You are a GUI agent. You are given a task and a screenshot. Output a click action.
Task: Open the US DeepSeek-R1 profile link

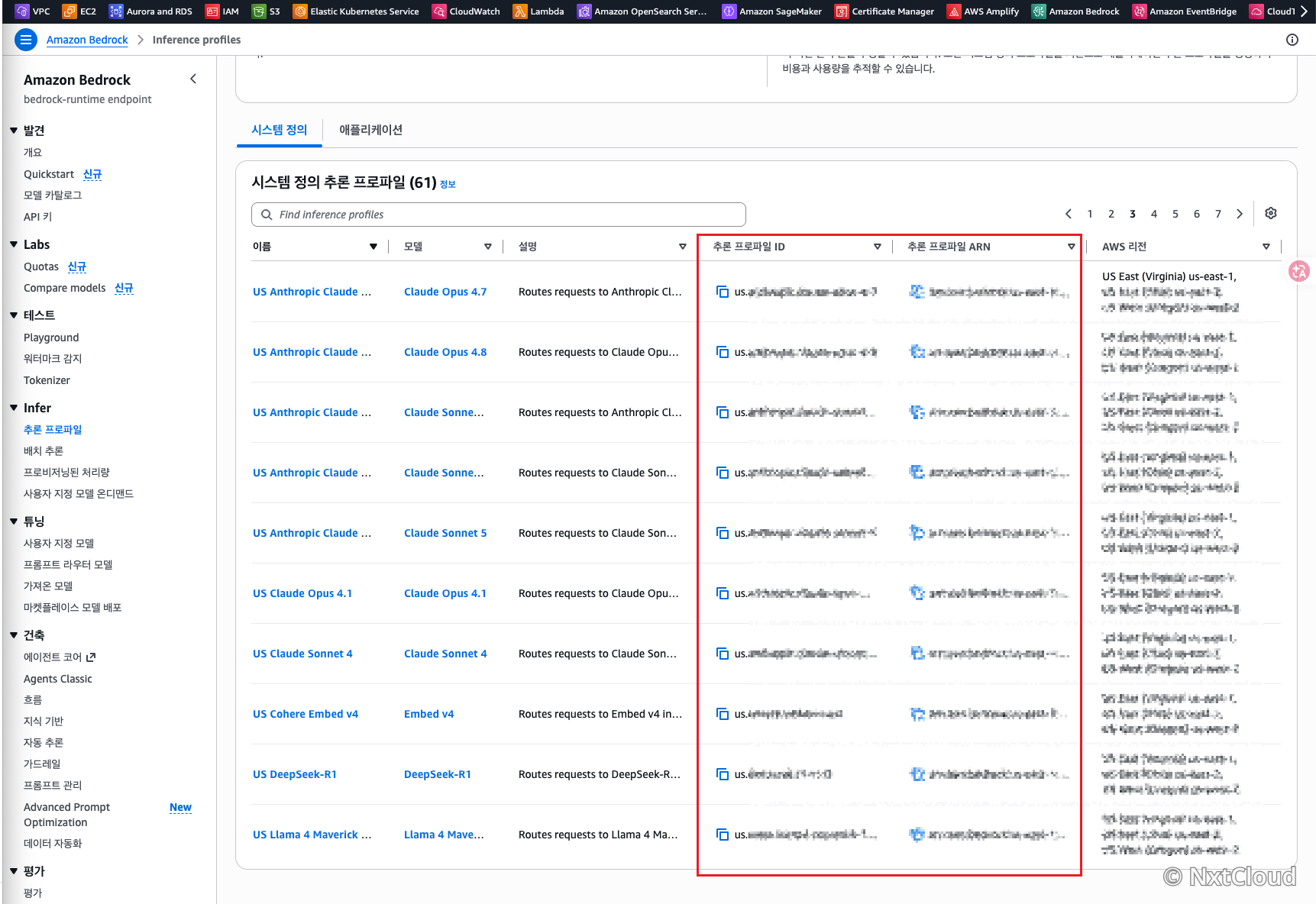pyautogui.click(x=295, y=774)
